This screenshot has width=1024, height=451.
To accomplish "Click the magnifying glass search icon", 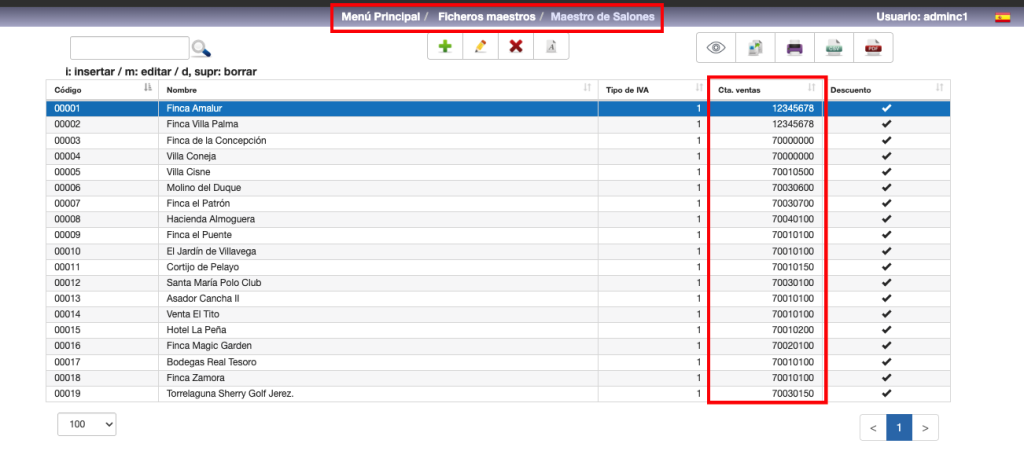I will (201, 48).
